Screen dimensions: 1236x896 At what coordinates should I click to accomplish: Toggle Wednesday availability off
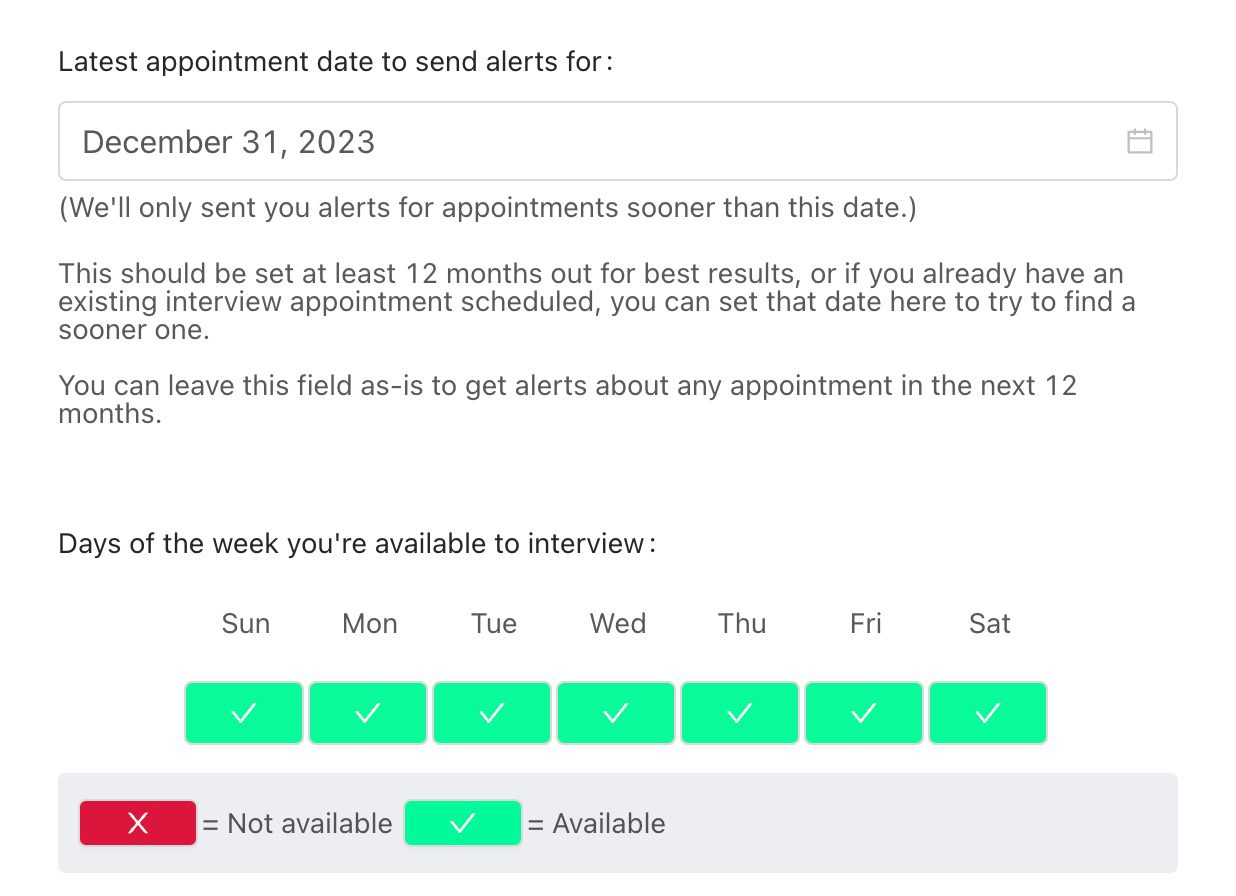[x=616, y=712]
